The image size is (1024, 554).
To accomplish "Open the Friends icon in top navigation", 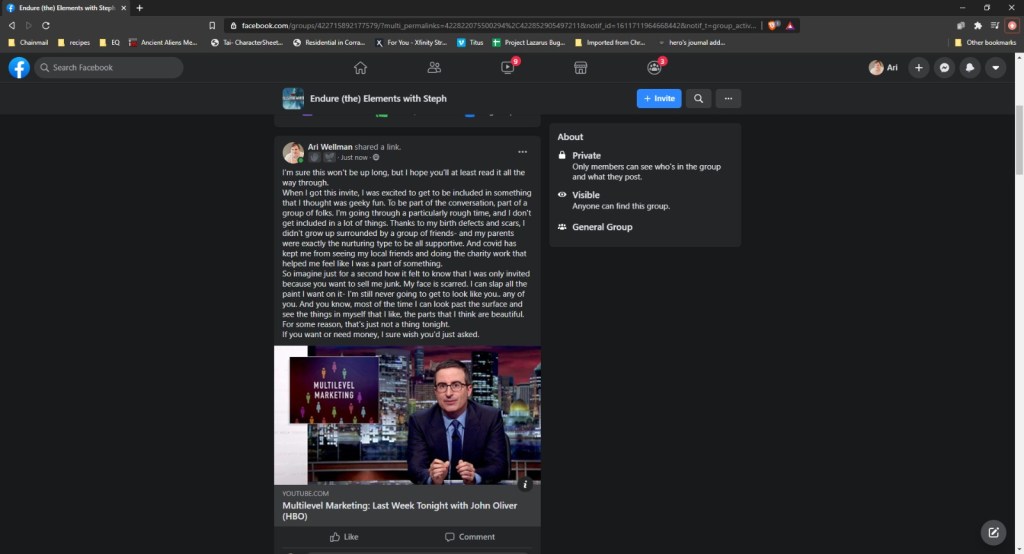I will click(434, 68).
